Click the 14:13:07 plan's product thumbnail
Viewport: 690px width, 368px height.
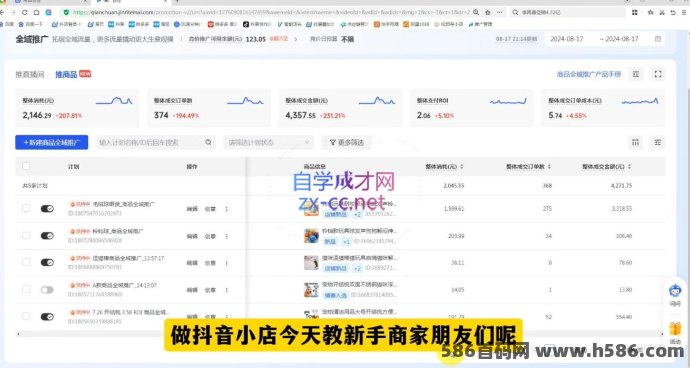pos(311,290)
